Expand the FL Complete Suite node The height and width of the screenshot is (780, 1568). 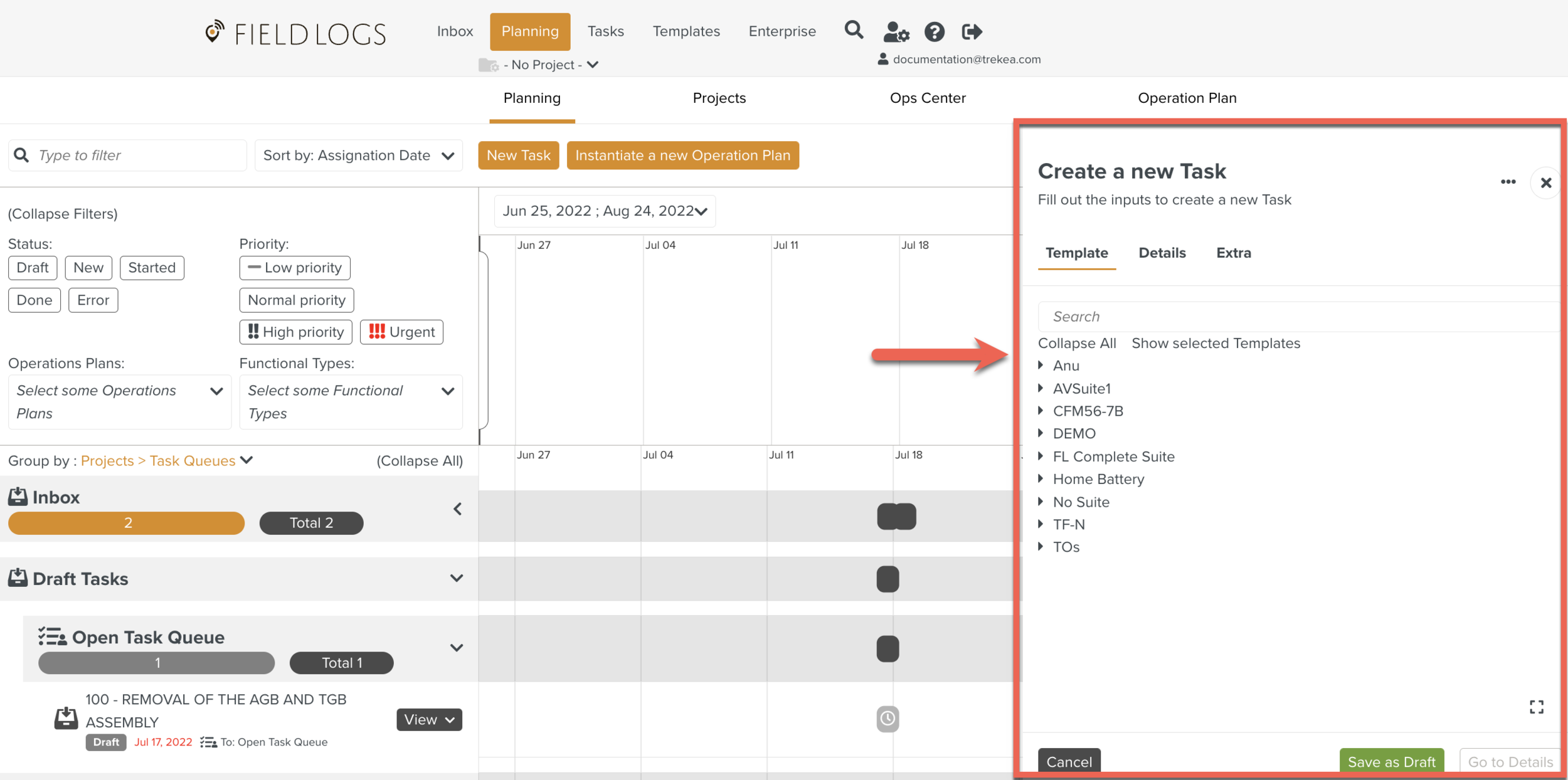1041,456
